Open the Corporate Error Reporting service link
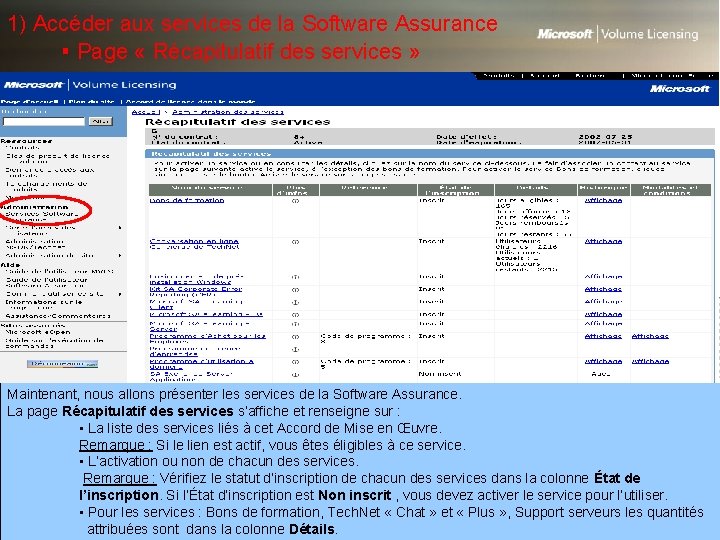The height and width of the screenshot is (540, 720). tap(196, 290)
